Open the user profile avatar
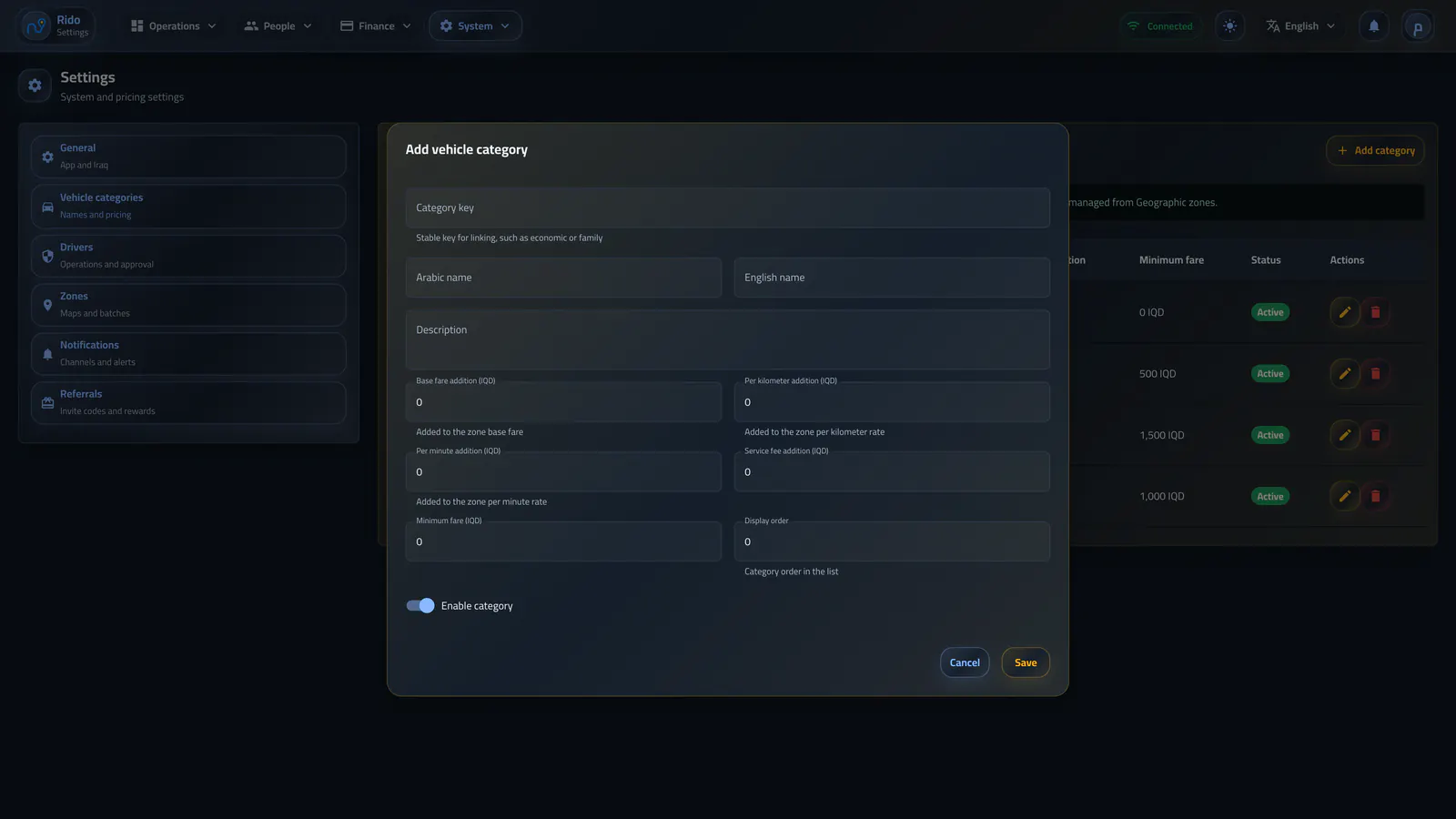1456x819 pixels. pos(1417,26)
